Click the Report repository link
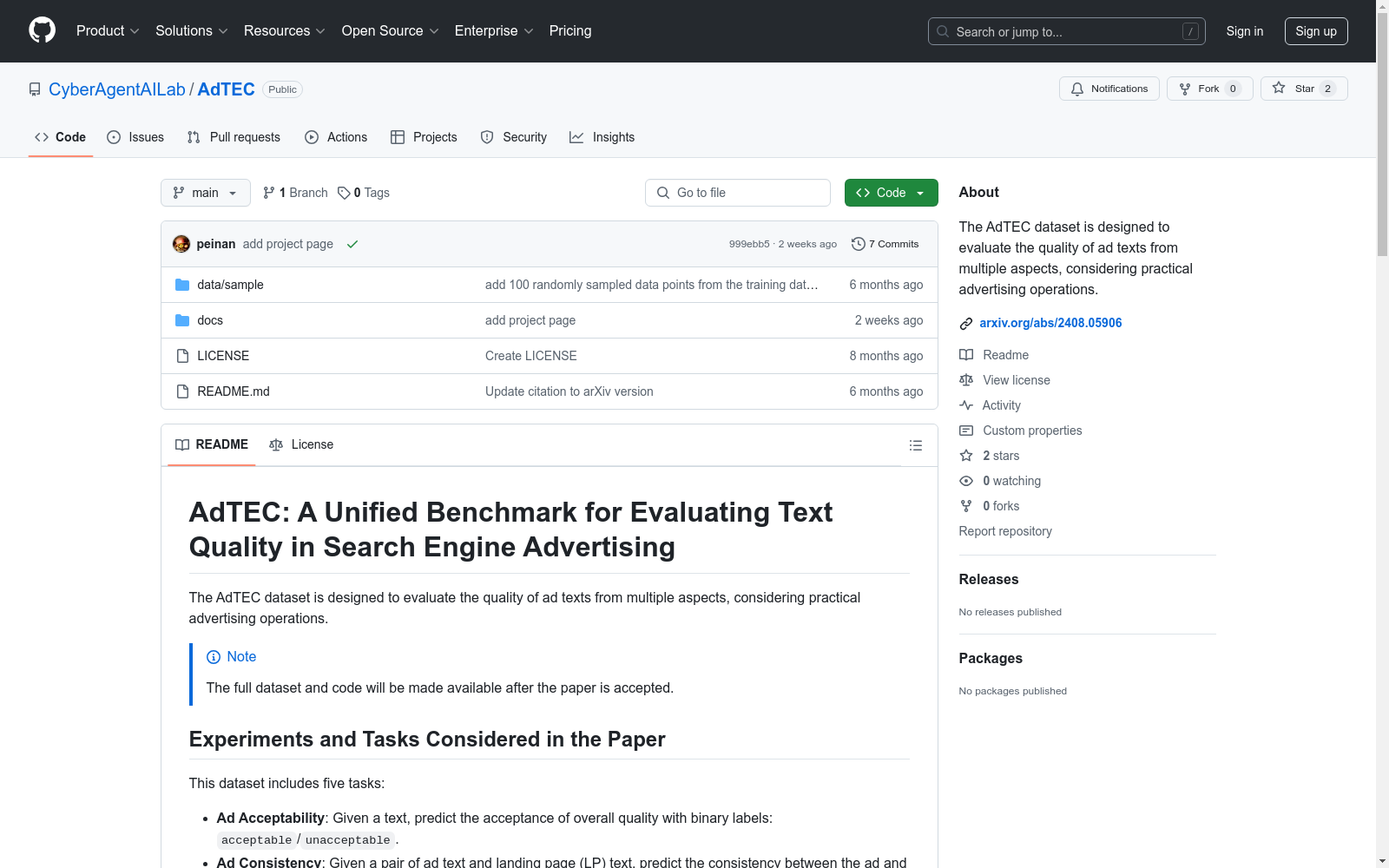Viewport: 1389px width, 868px height. click(x=1005, y=531)
